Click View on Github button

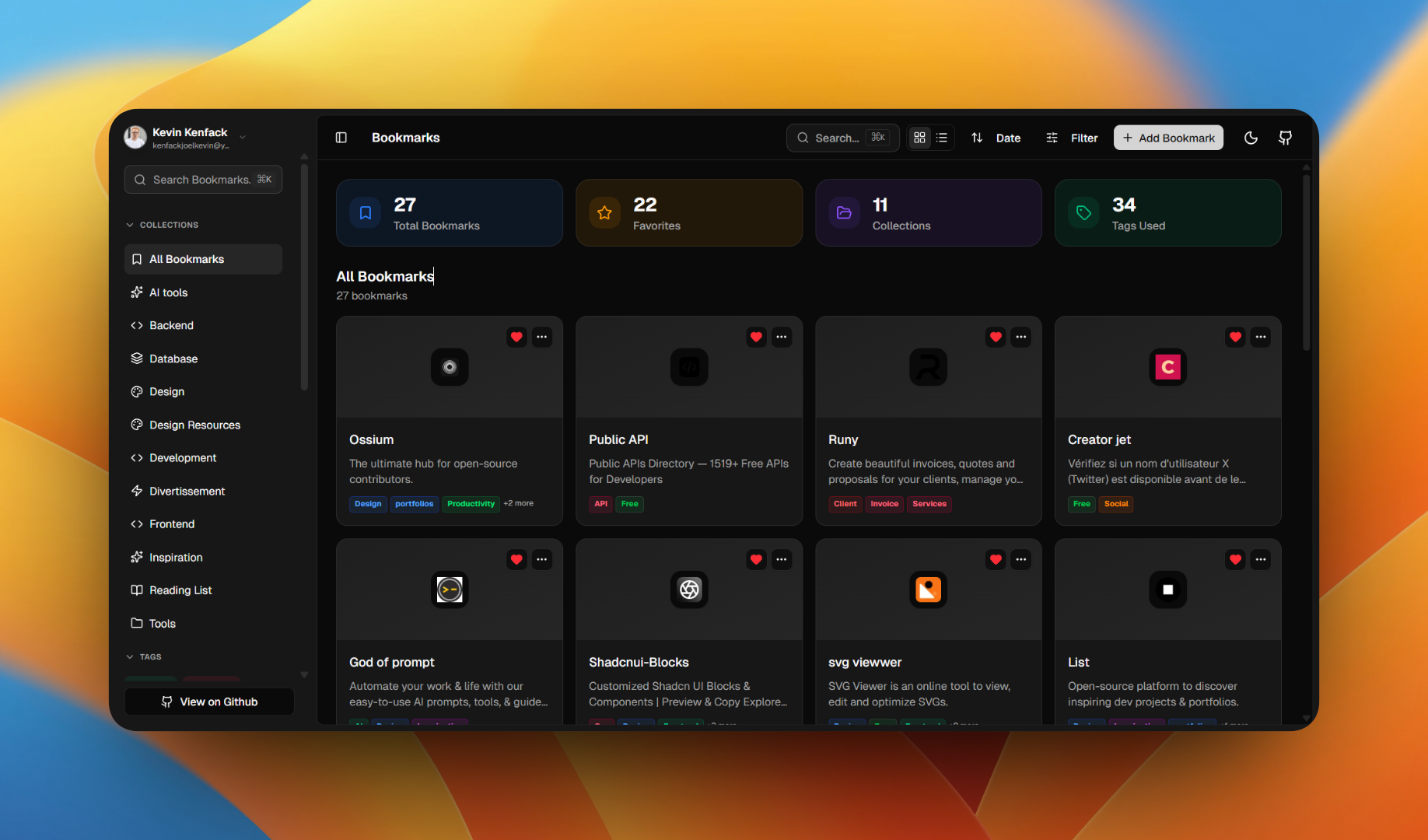click(209, 702)
